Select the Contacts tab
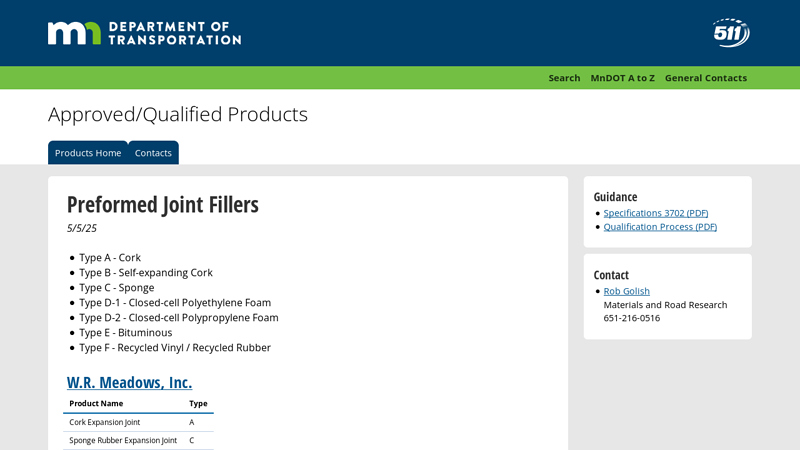Viewport: 800px width, 450px height. click(153, 153)
